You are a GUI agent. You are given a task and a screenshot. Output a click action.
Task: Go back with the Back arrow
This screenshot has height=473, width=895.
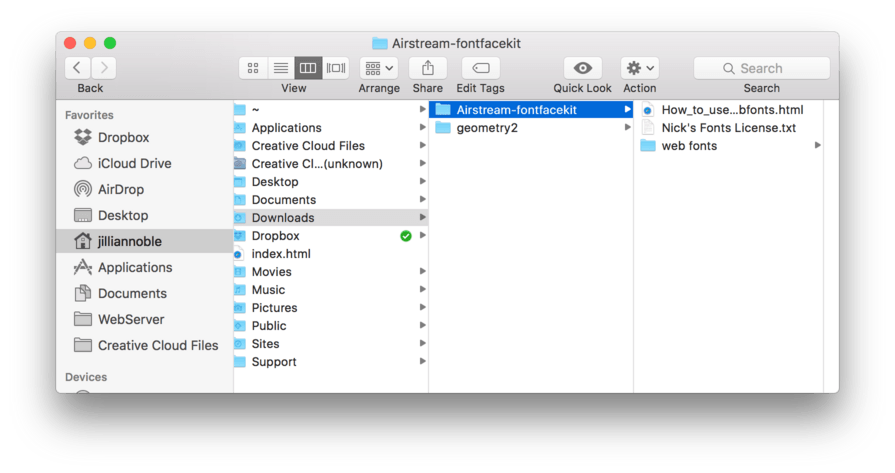pos(77,68)
